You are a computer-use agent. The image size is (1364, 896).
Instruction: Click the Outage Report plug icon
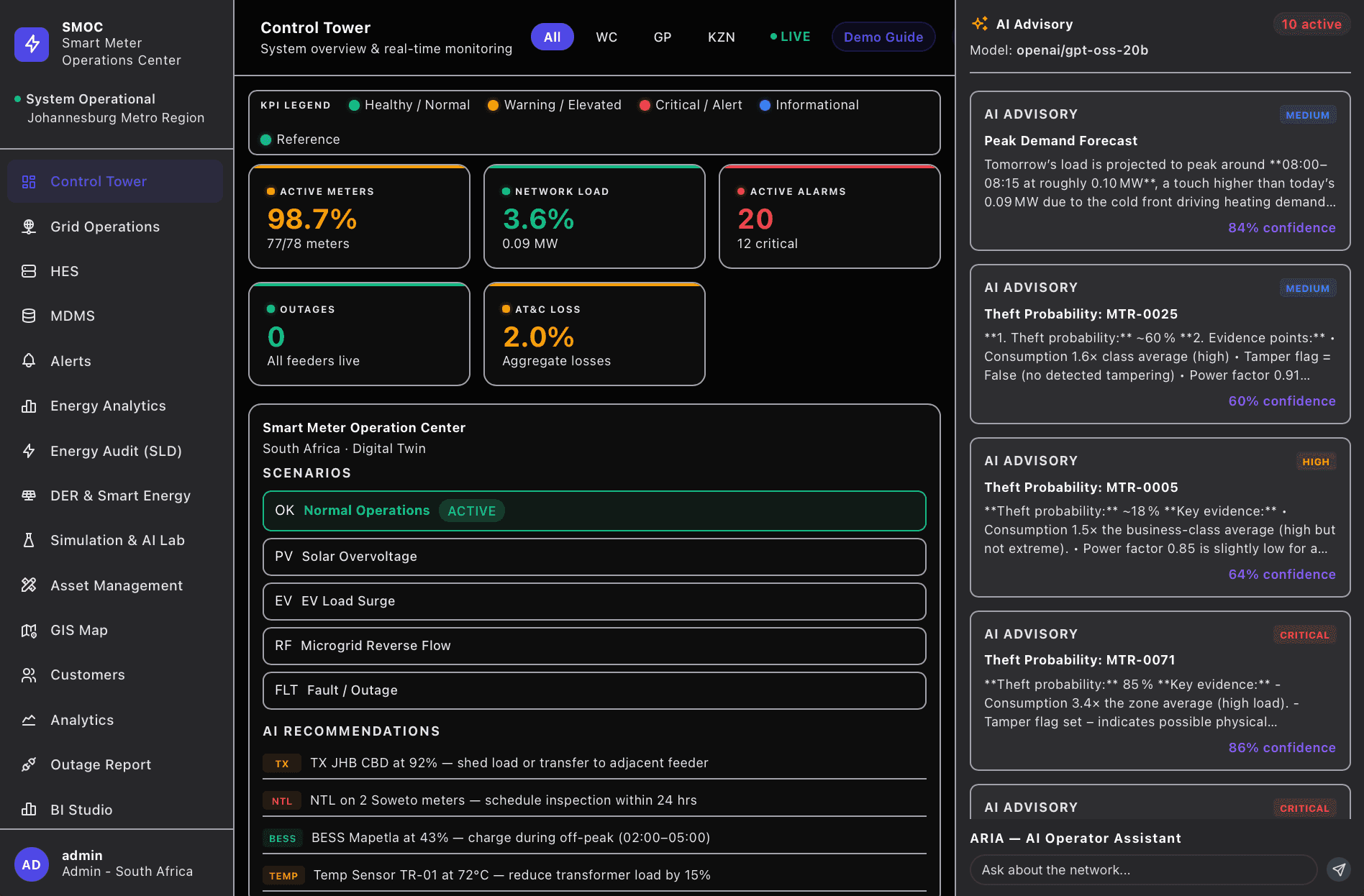29,764
